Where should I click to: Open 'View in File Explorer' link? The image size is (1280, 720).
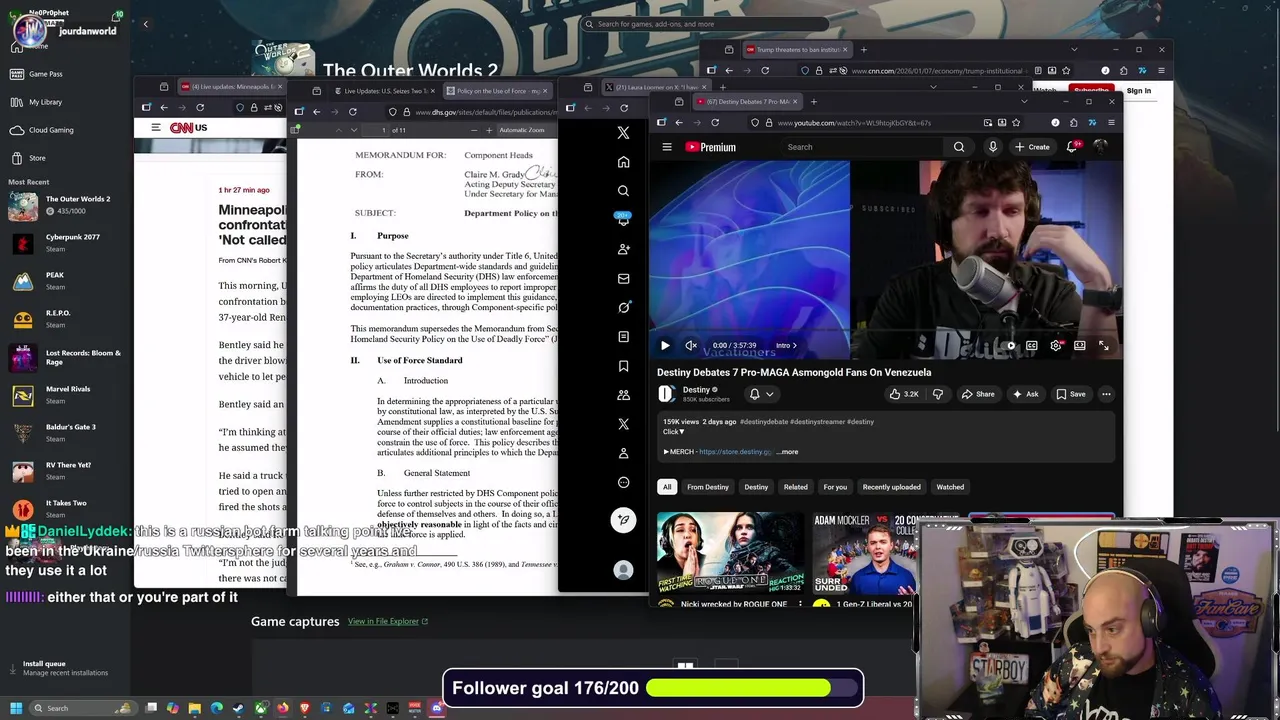(388, 621)
